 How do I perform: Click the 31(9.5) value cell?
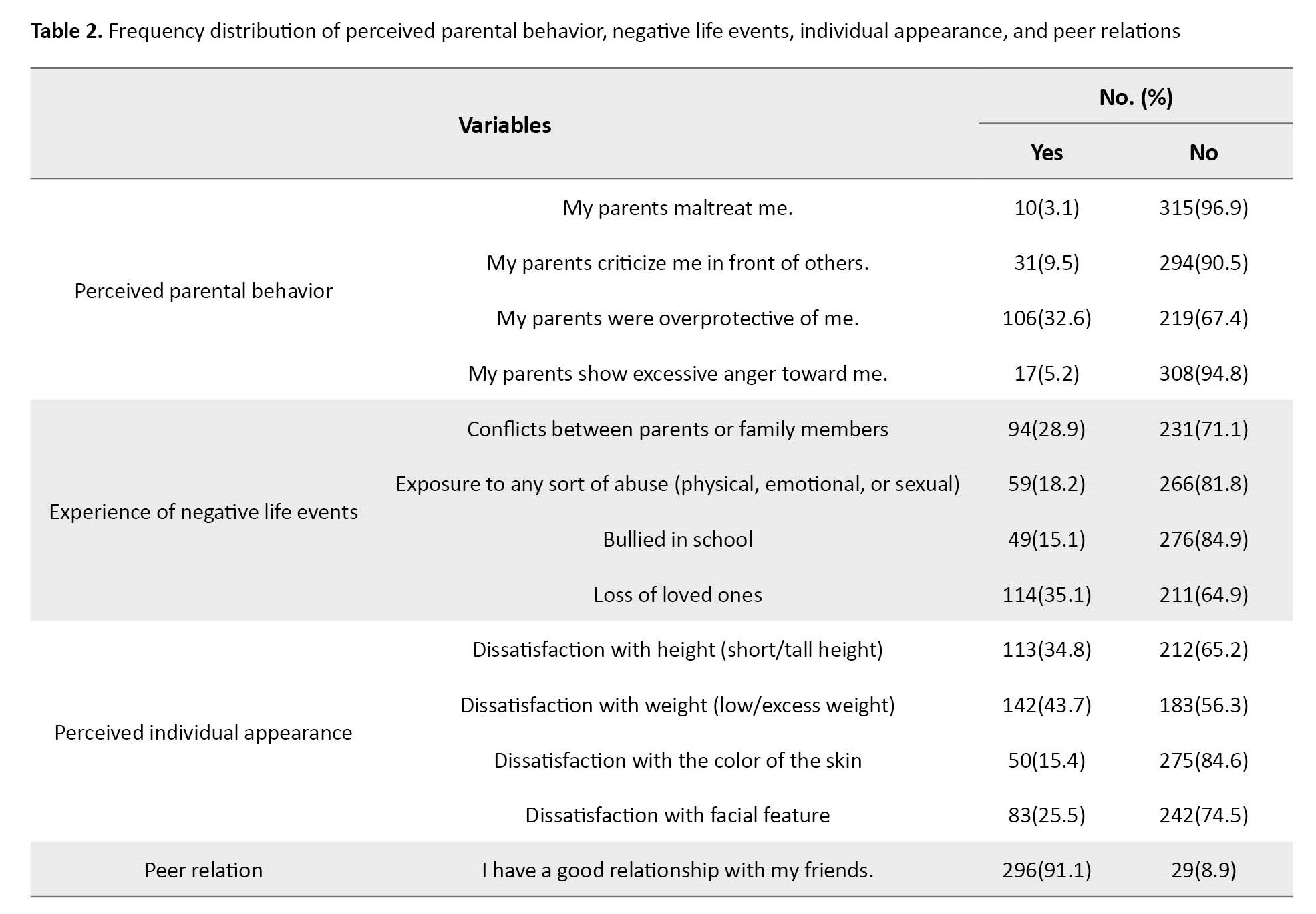click(1046, 263)
